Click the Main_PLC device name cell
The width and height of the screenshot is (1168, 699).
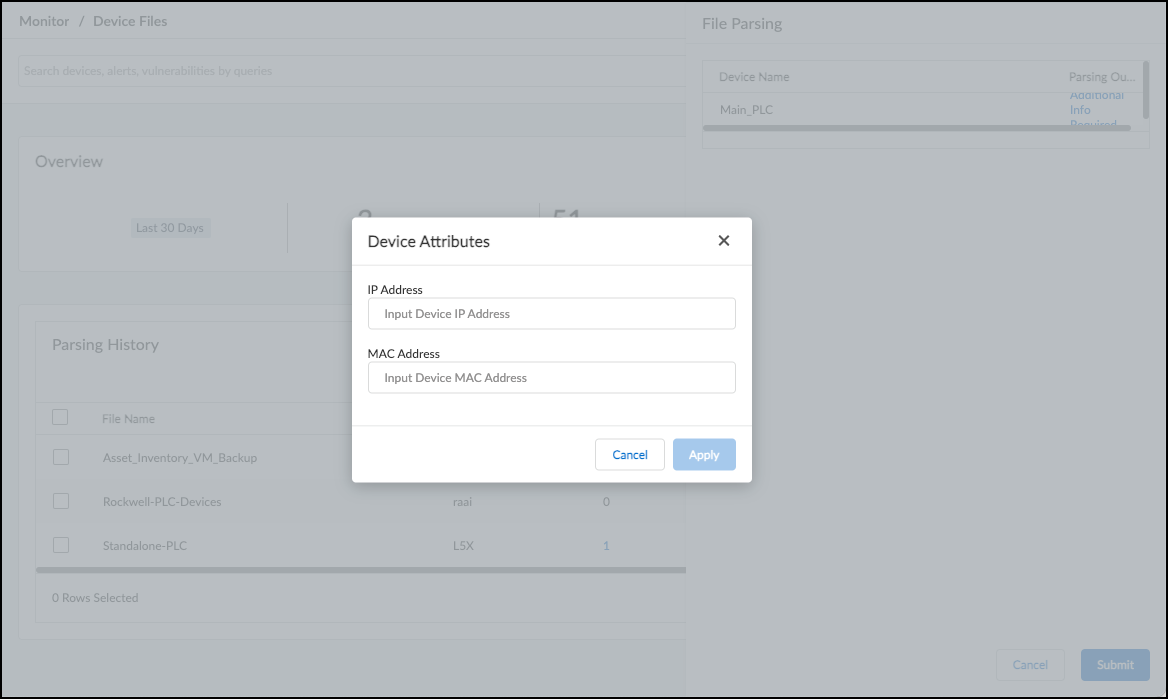click(x=746, y=110)
